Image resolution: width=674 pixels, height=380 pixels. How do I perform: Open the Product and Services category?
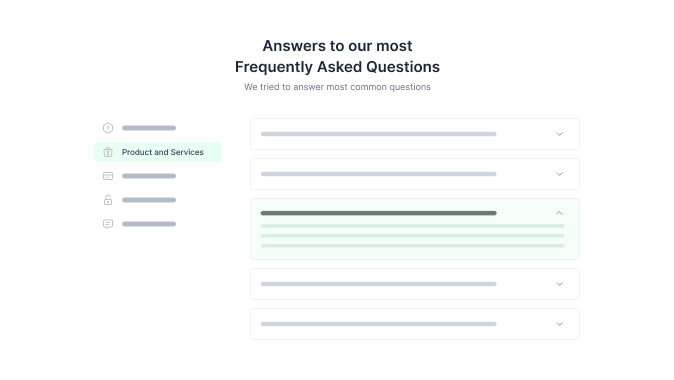(158, 152)
